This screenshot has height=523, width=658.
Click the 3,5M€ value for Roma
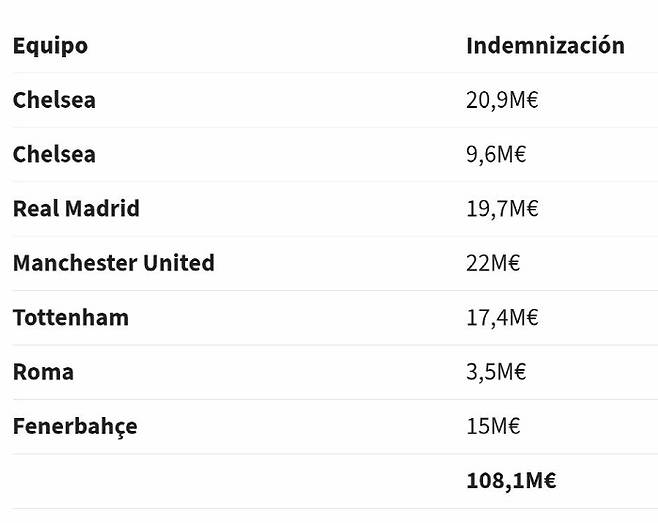coord(496,372)
